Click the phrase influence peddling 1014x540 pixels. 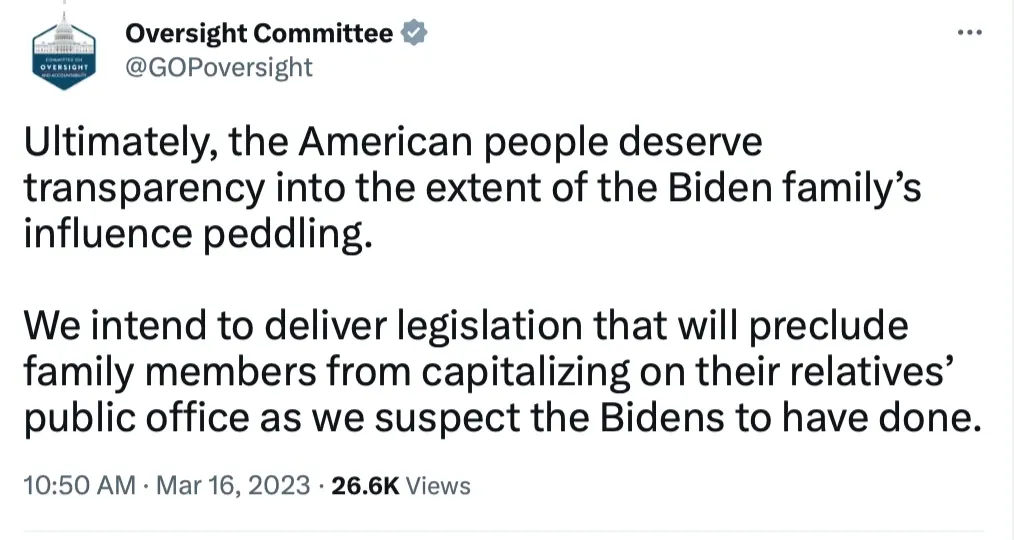click(x=198, y=235)
